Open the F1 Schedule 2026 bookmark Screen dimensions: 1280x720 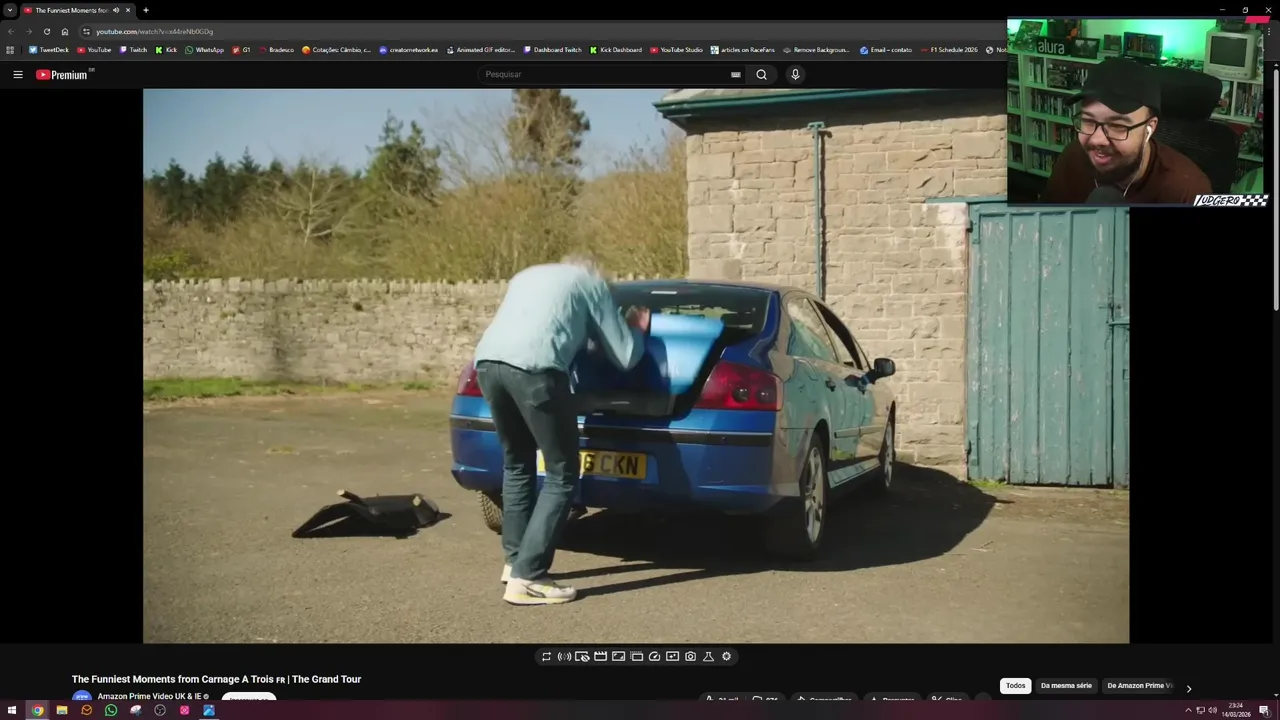point(949,50)
